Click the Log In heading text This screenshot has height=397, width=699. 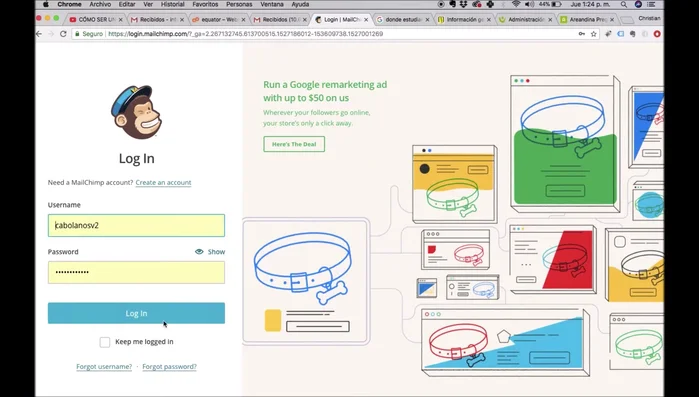(136, 159)
